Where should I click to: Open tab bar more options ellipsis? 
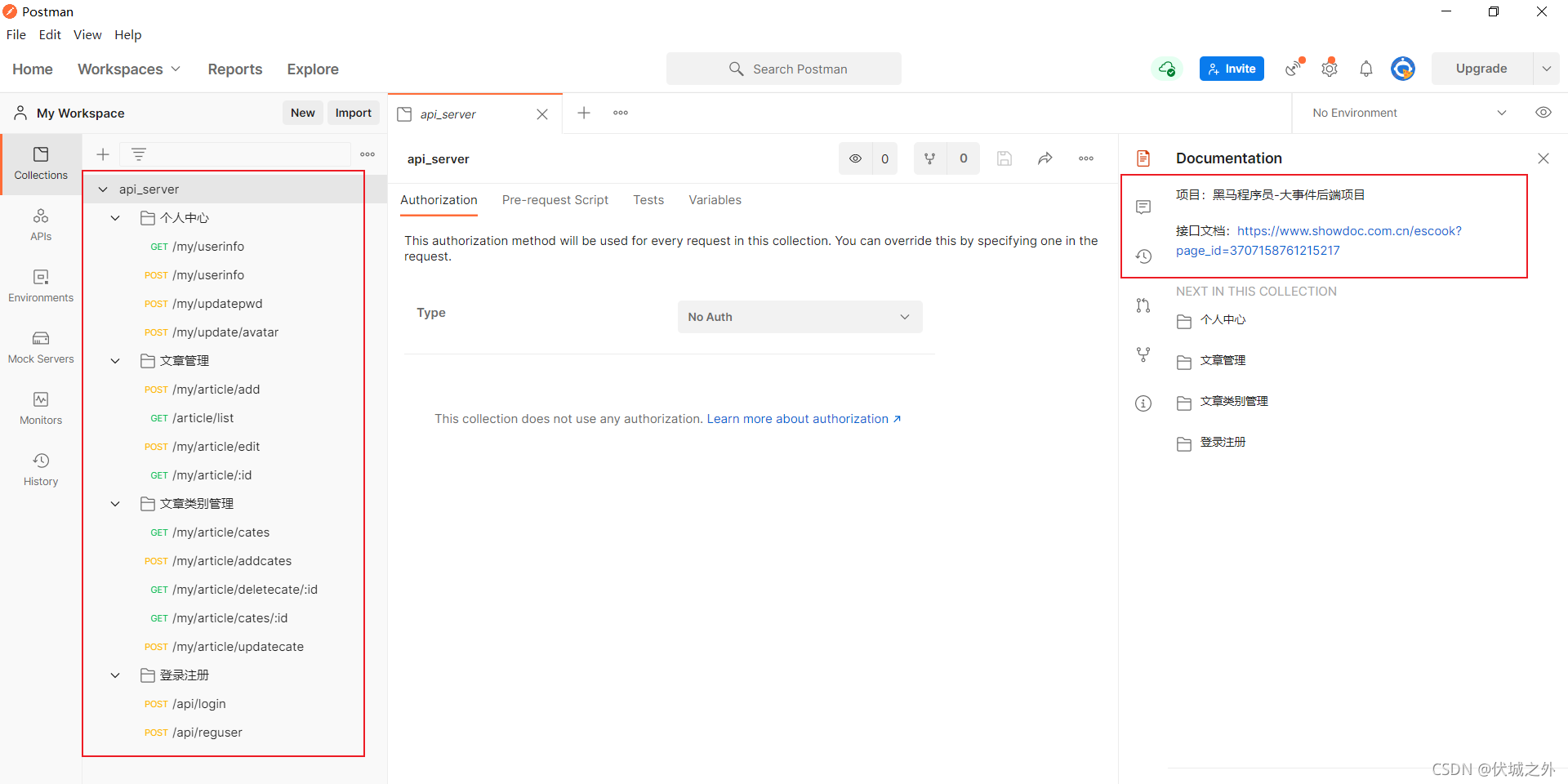pos(621,113)
